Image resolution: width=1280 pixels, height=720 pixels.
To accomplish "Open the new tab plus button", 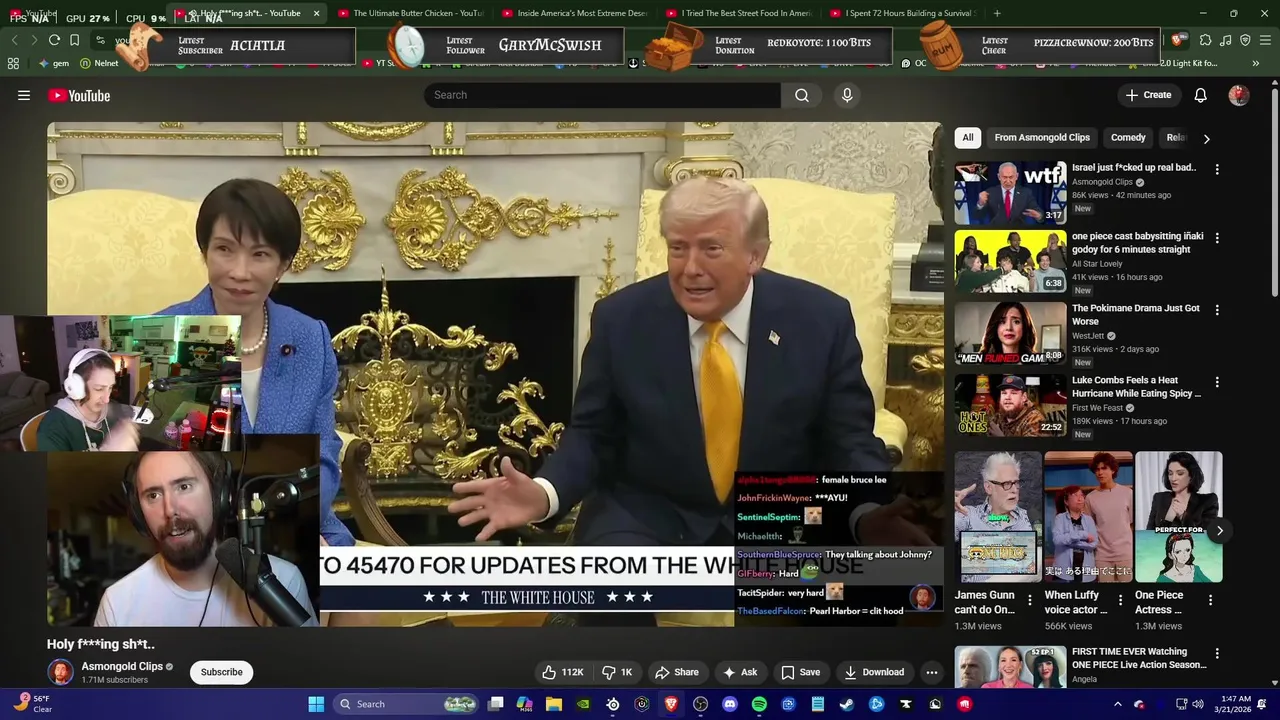I will 997,13.
